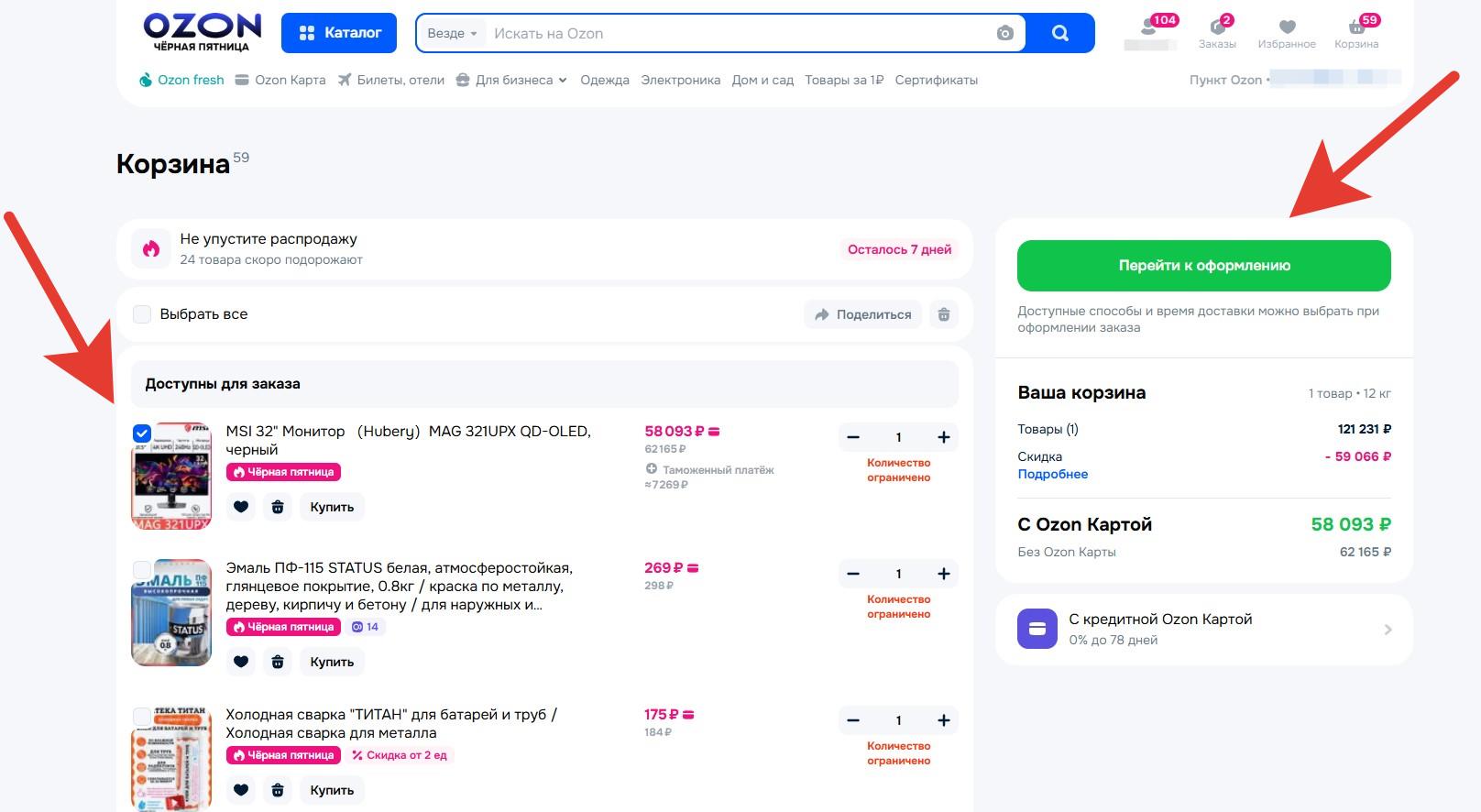Click the magnifier search button
The image size is (1481, 812).
(x=1060, y=34)
